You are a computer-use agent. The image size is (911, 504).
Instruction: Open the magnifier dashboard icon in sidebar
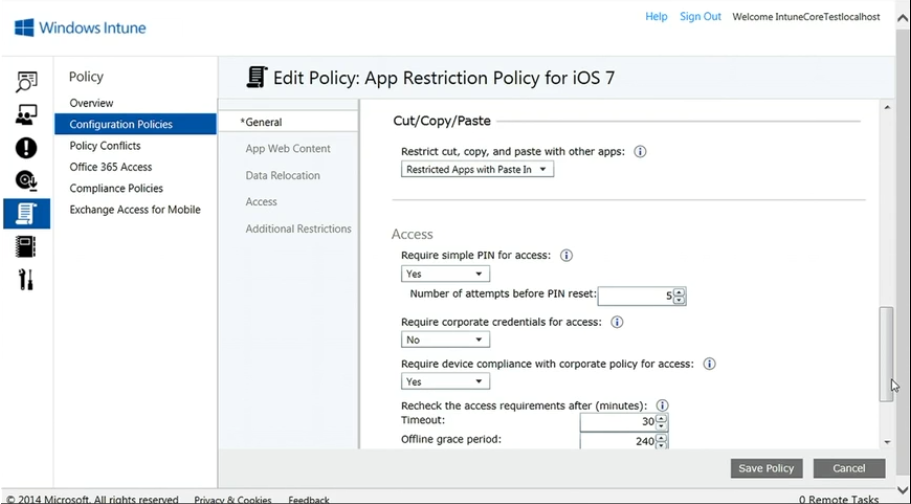pos(27,82)
